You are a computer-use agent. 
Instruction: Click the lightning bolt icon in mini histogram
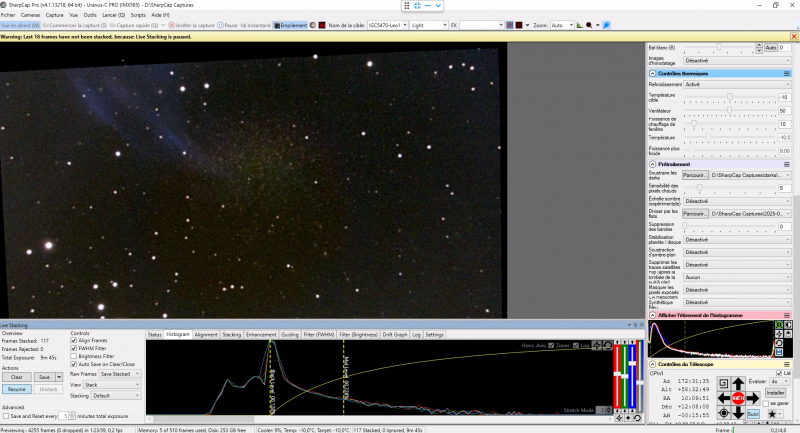click(x=779, y=334)
